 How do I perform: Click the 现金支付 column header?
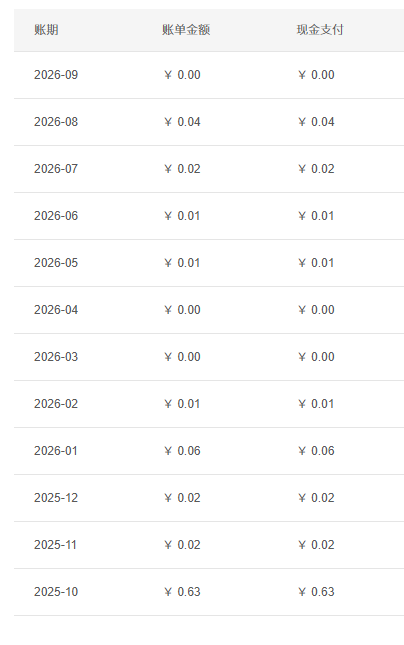pos(320,30)
